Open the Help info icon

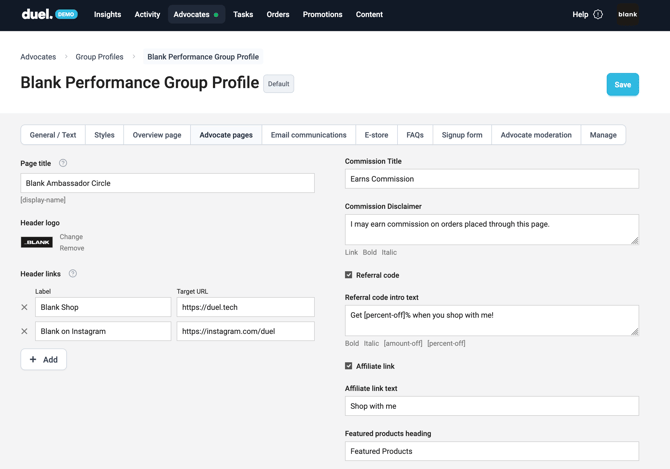598,15
